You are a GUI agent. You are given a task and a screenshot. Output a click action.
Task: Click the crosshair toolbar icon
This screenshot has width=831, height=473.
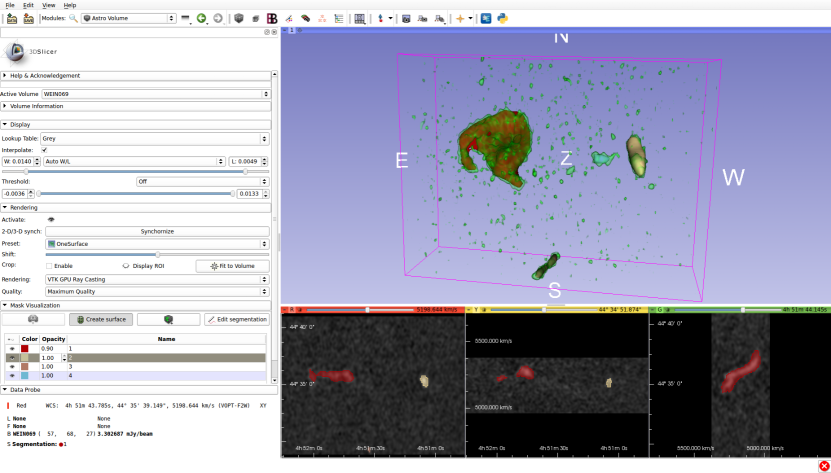click(461, 18)
